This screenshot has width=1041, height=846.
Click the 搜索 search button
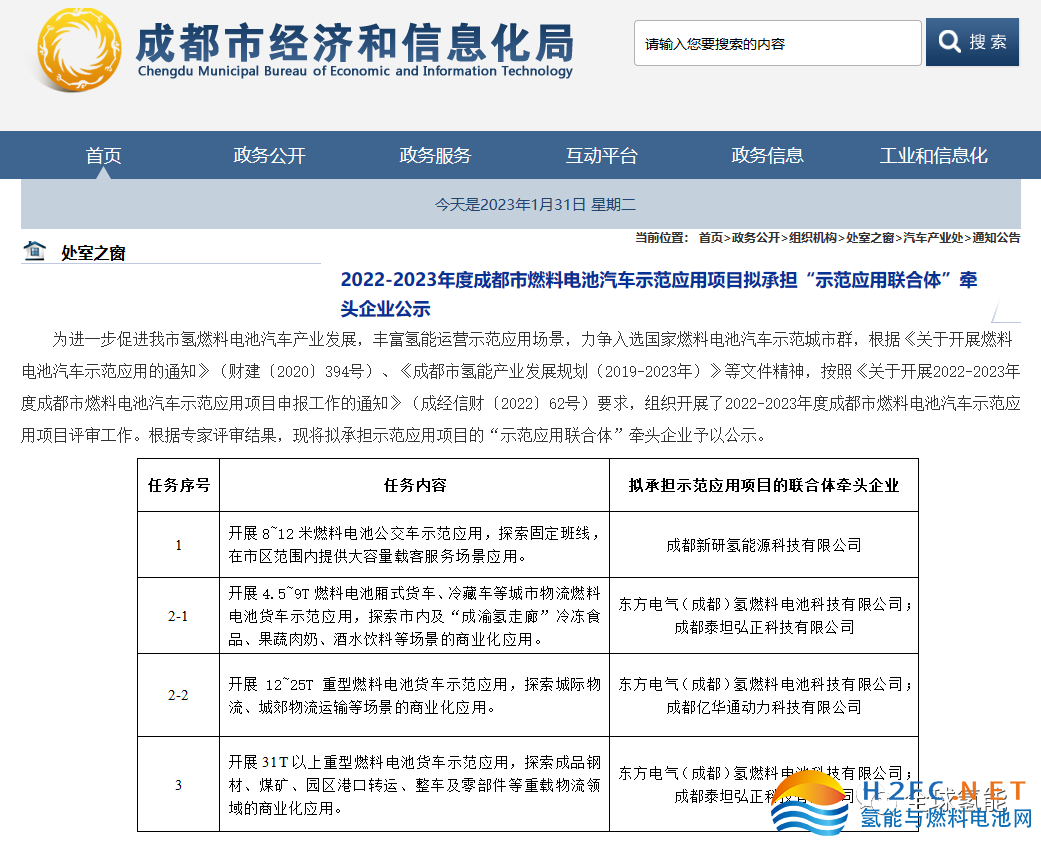click(x=972, y=42)
